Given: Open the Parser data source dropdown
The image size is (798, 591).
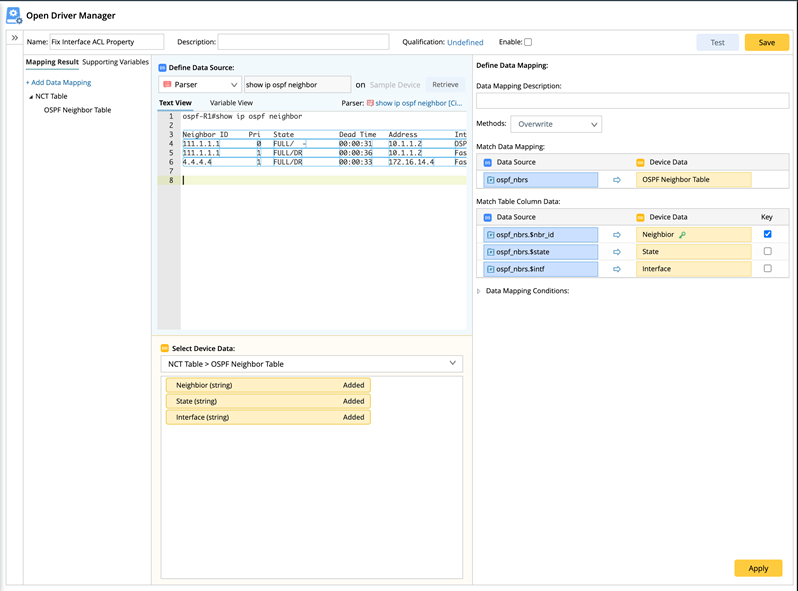Looking at the screenshot, I should point(199,85).
